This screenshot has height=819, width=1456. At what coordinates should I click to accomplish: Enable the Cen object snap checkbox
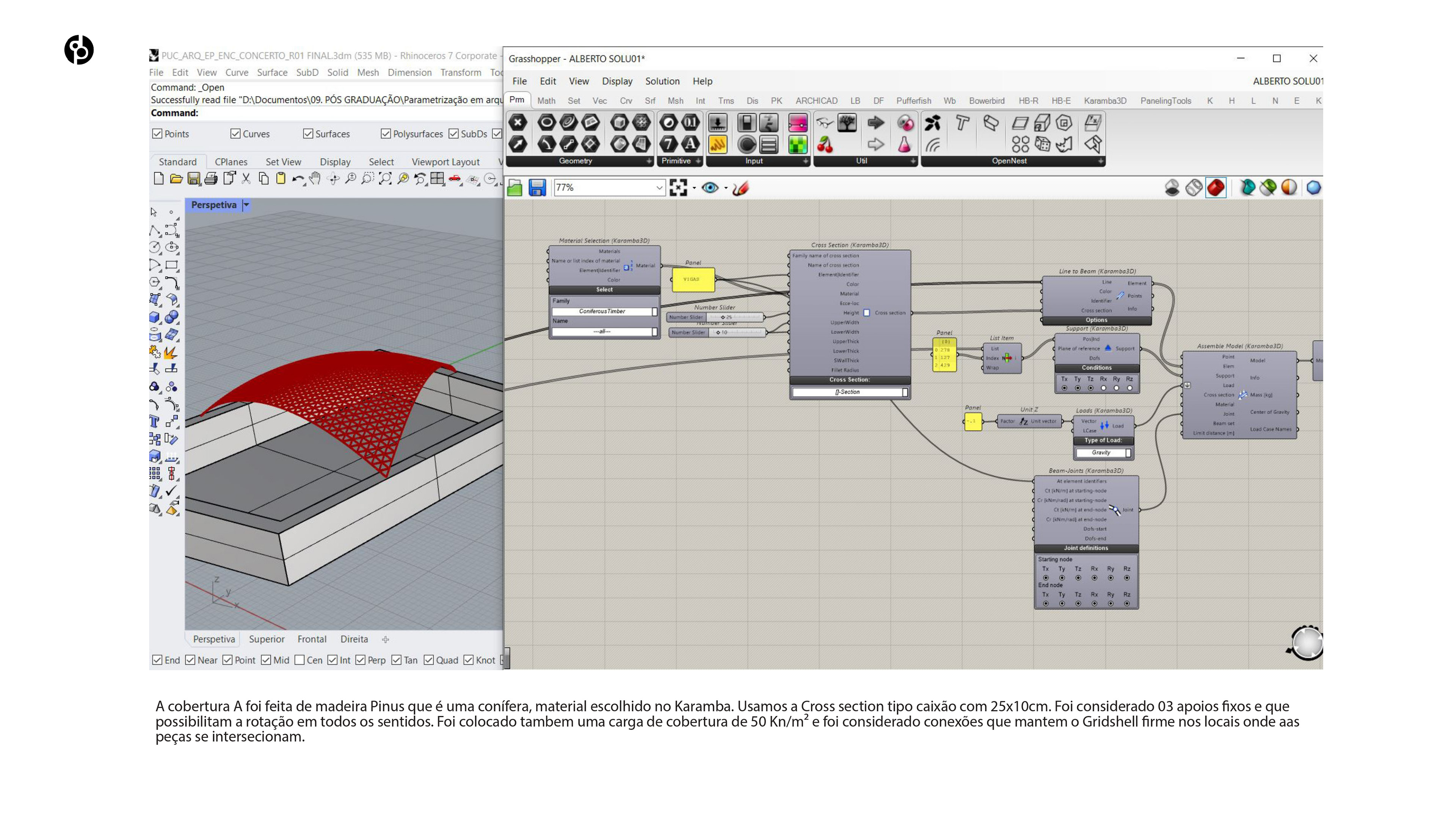click(x=300, y=660)
